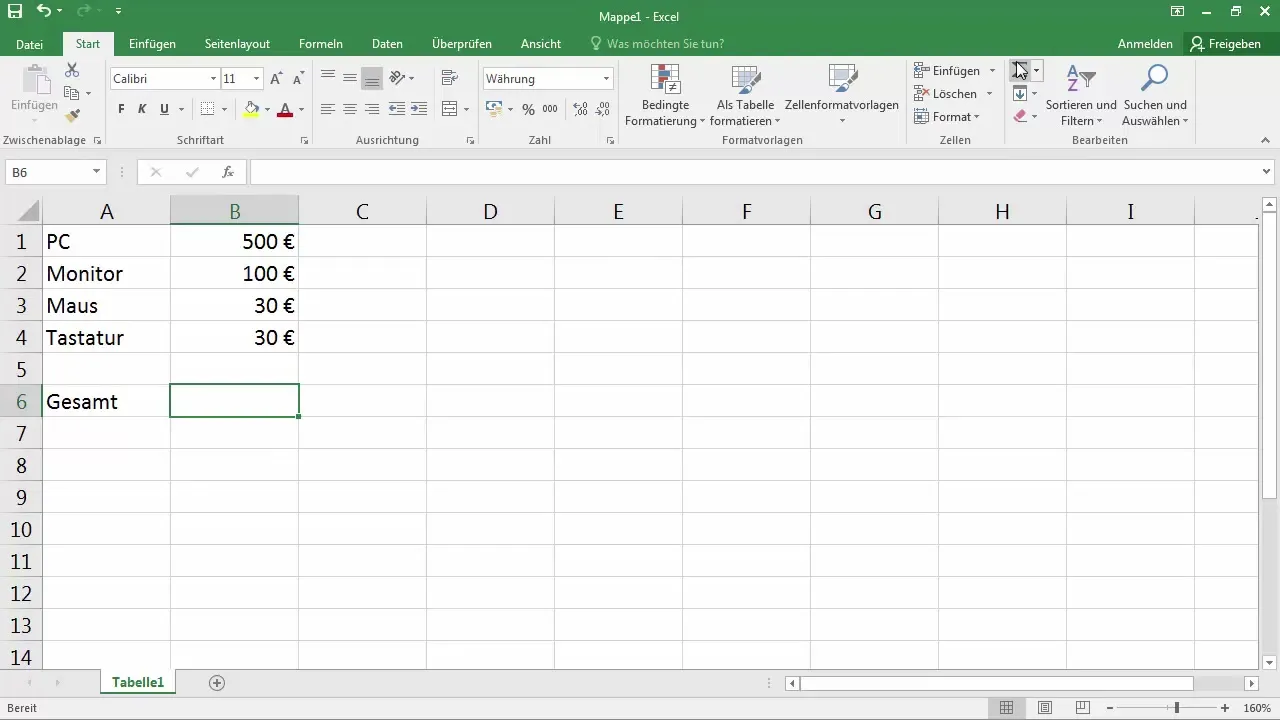Open the Format cells dropdown
The height and width of the screenshot is (720, 1280).
point(947,117)
